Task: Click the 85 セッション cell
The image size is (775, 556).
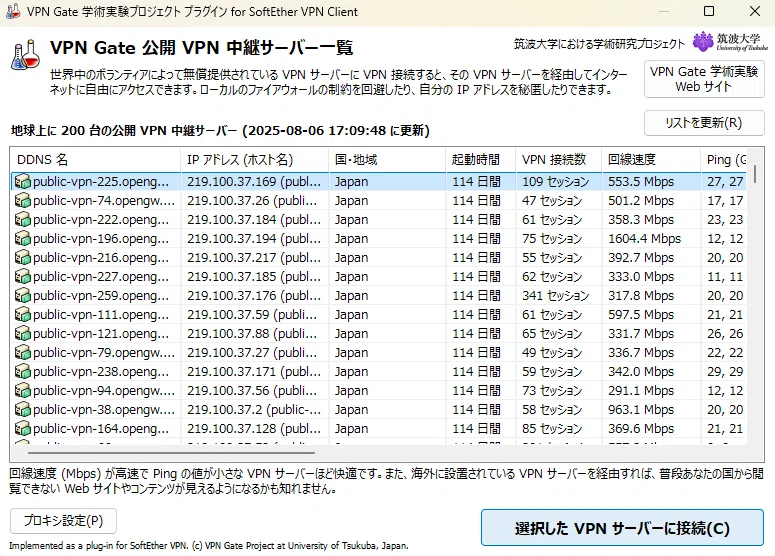Action: [552, 429]
